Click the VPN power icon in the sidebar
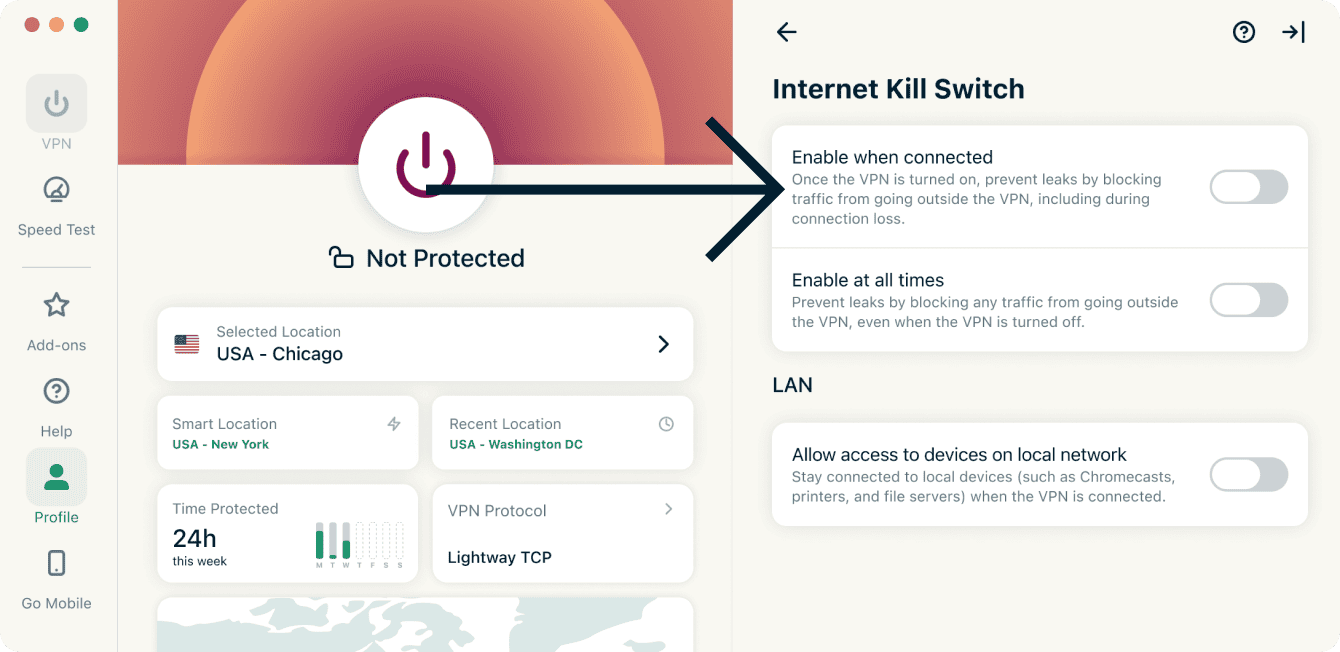Image resolution: width=1340 pixels, height=652 pixels. (x=56, y=103)
